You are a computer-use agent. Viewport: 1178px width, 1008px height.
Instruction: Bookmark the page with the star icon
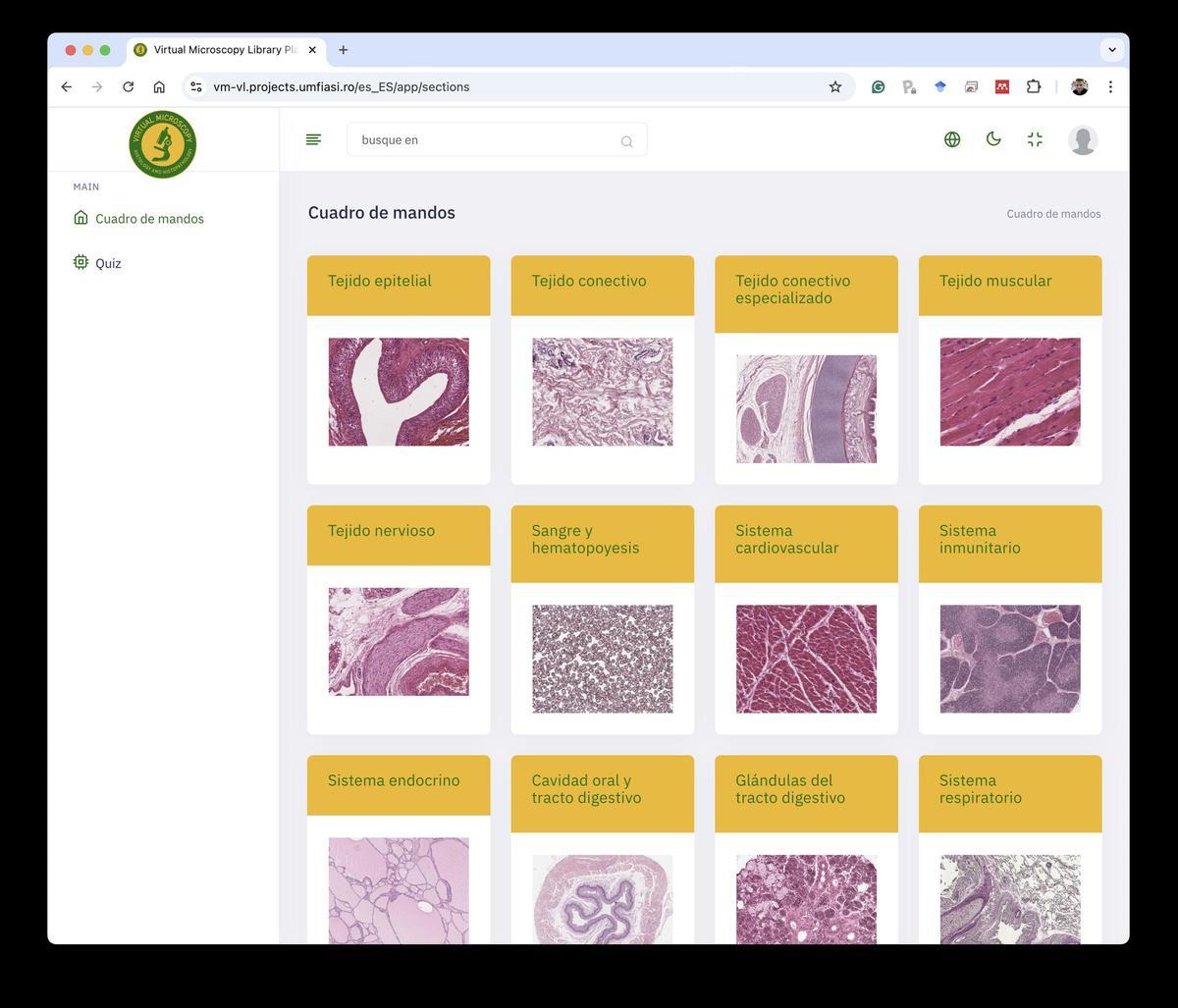point(834,86)
